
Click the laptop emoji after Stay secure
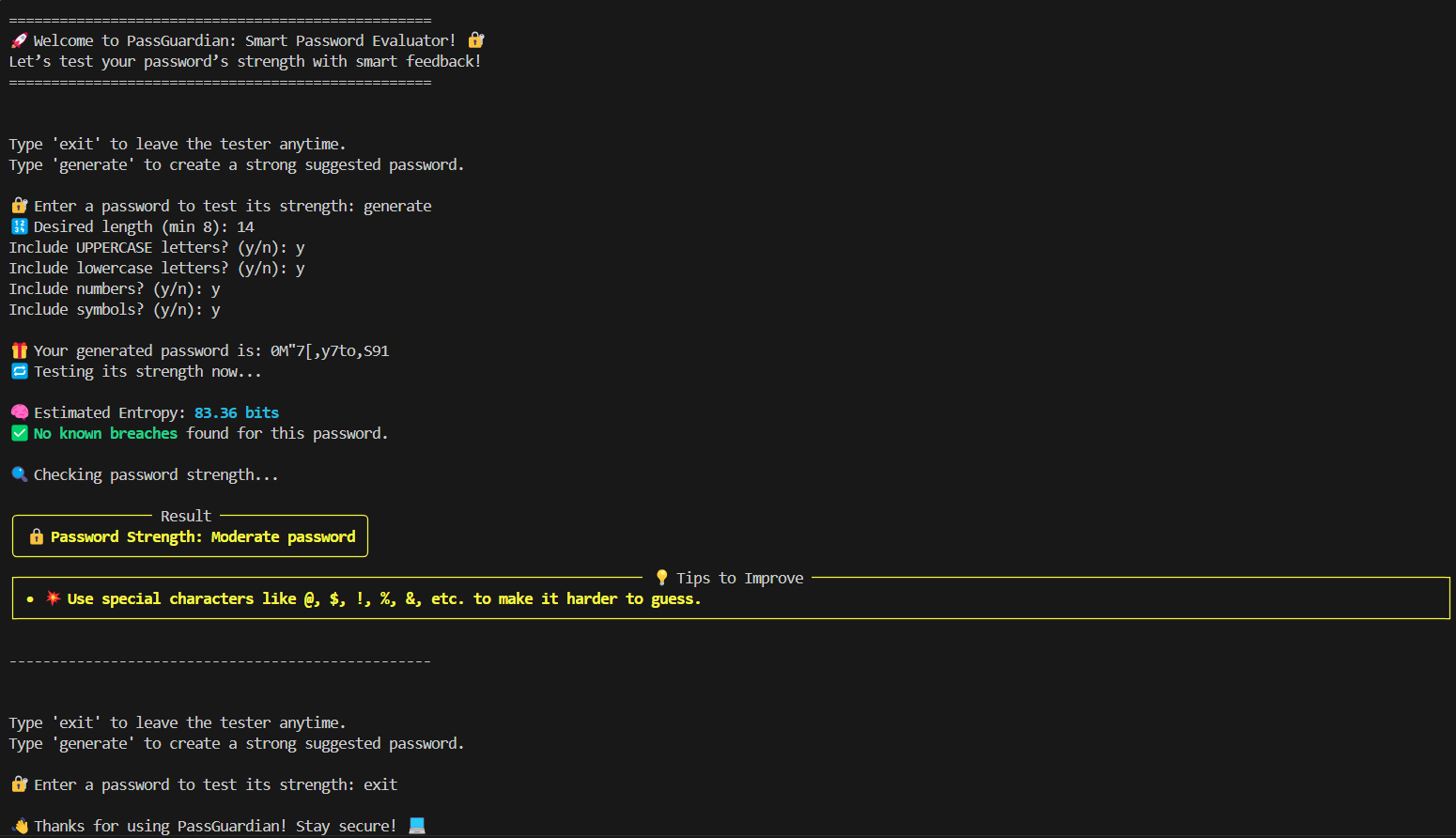(417, 826)
